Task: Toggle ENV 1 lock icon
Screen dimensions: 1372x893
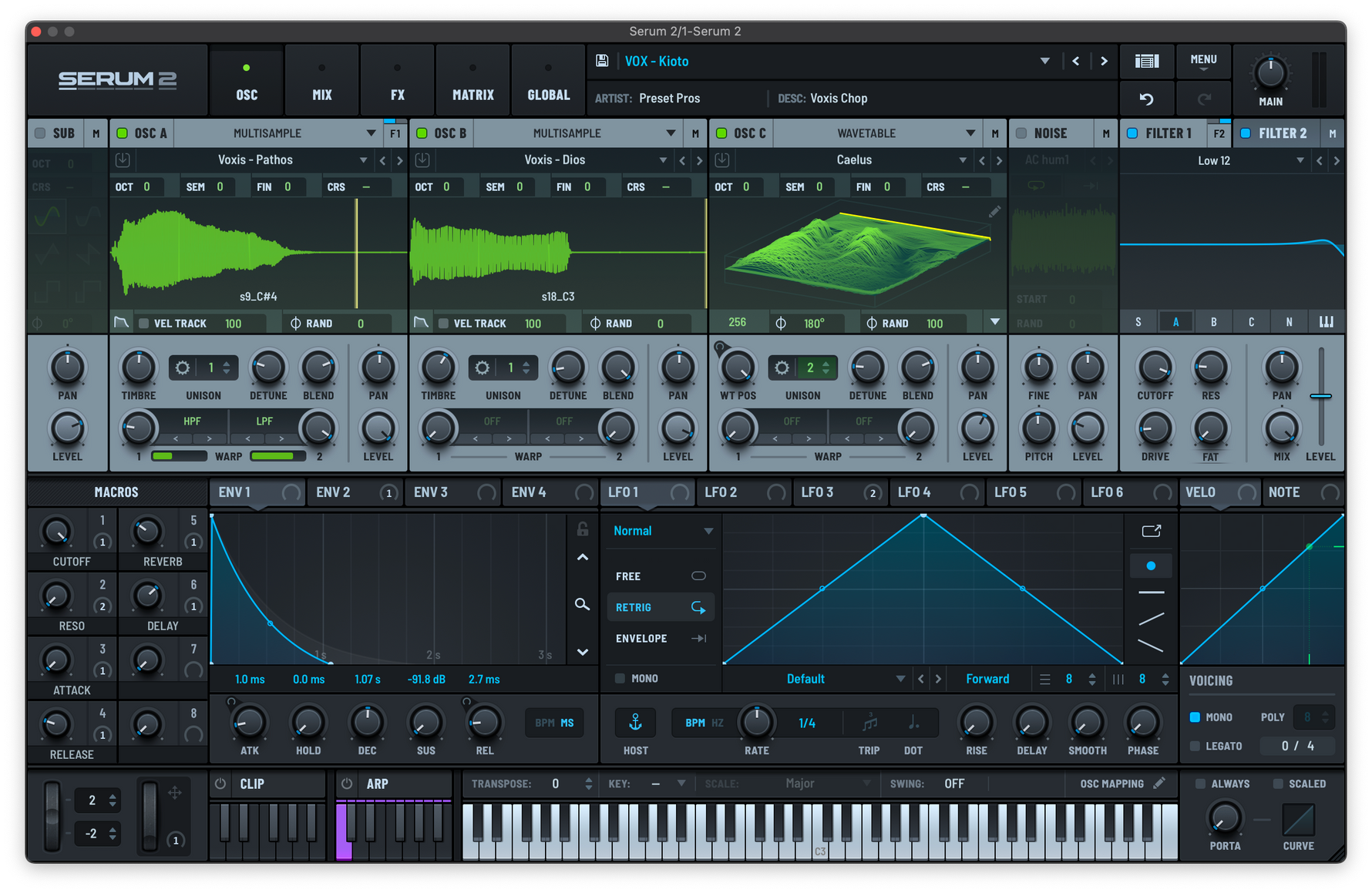Action: [583, 529]
